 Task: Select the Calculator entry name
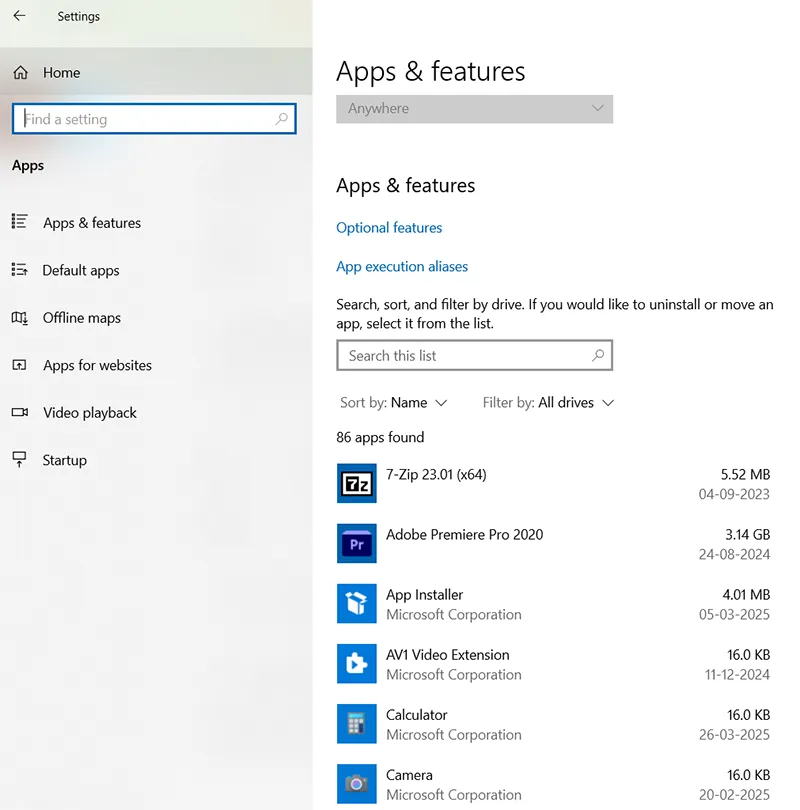click(416, 715)
